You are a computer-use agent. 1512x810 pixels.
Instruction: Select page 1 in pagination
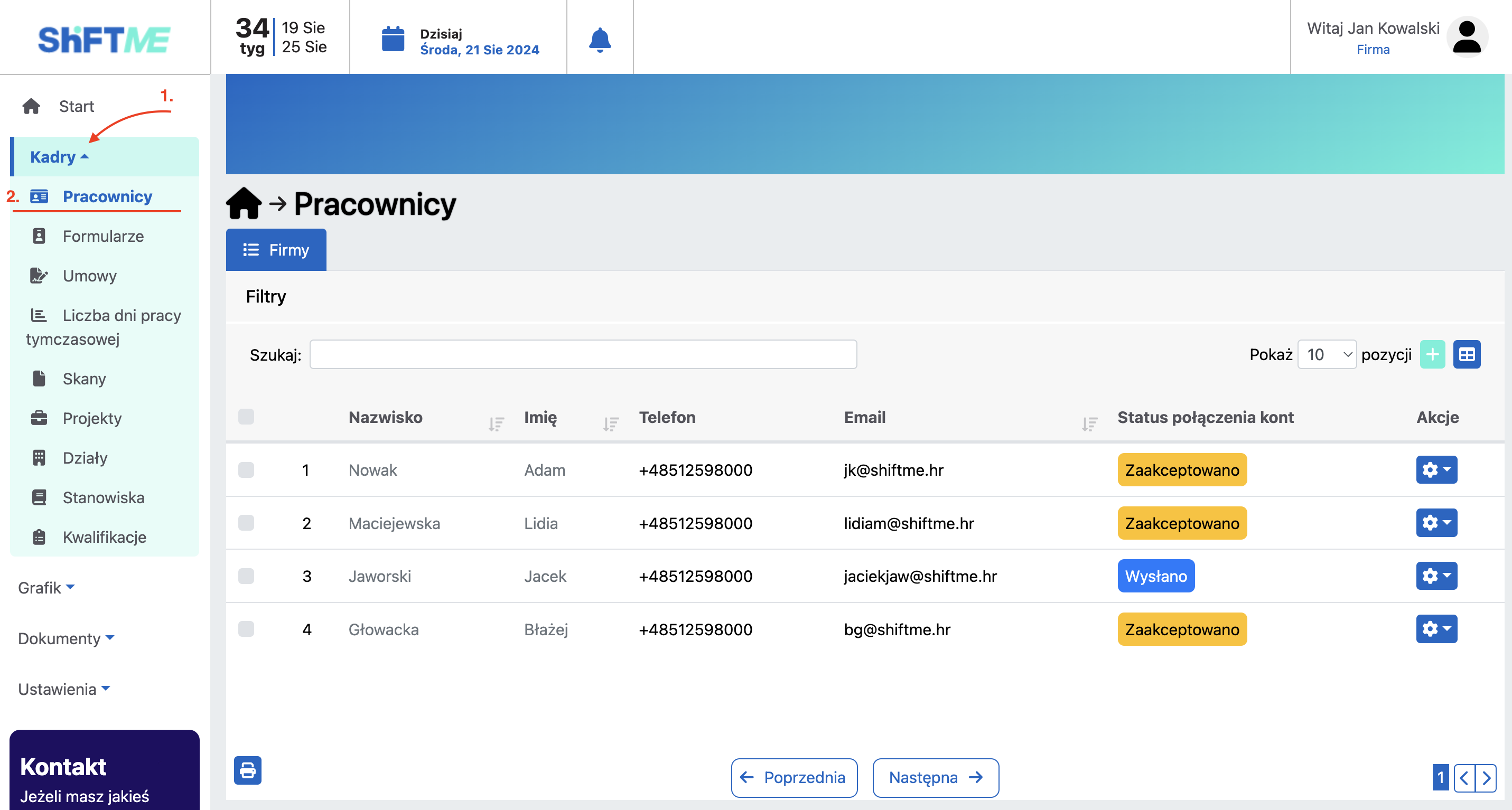(1440, 778)
